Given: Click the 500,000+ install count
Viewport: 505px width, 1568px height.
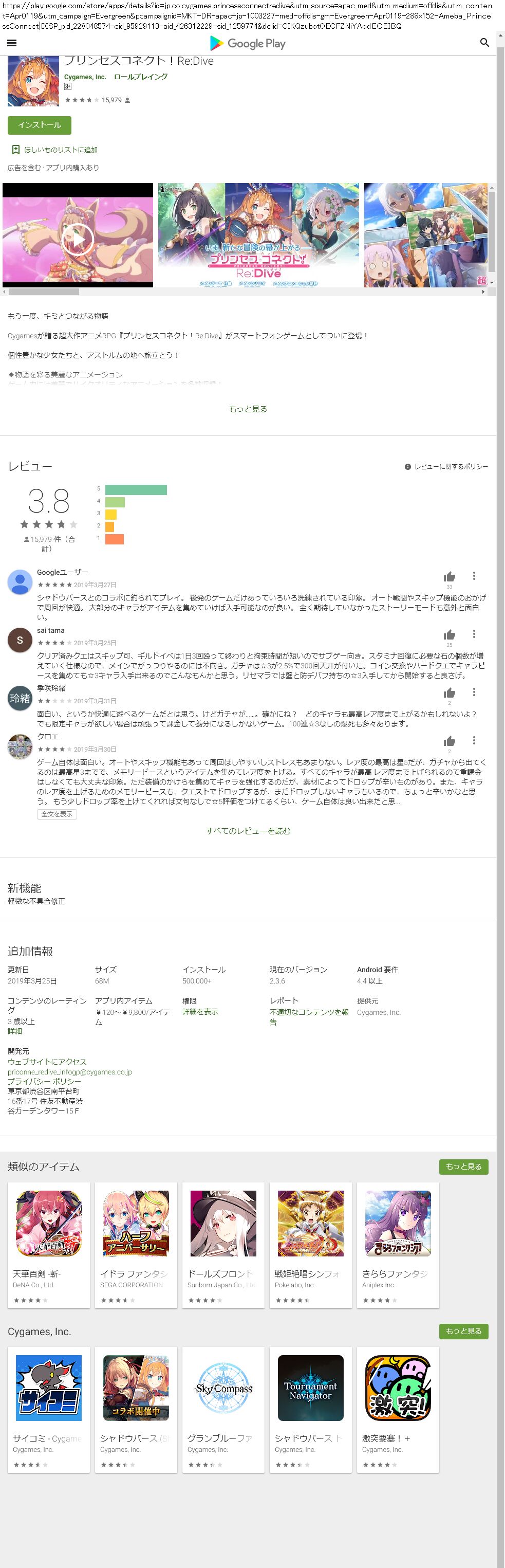Looking at the screenshot, I should [197, 980].
